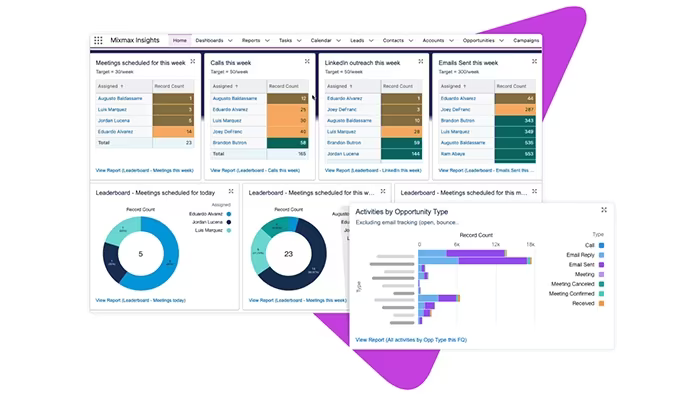Open the Tasks tab dropdown chevron
Screen dimensions: 700x400
299,41
